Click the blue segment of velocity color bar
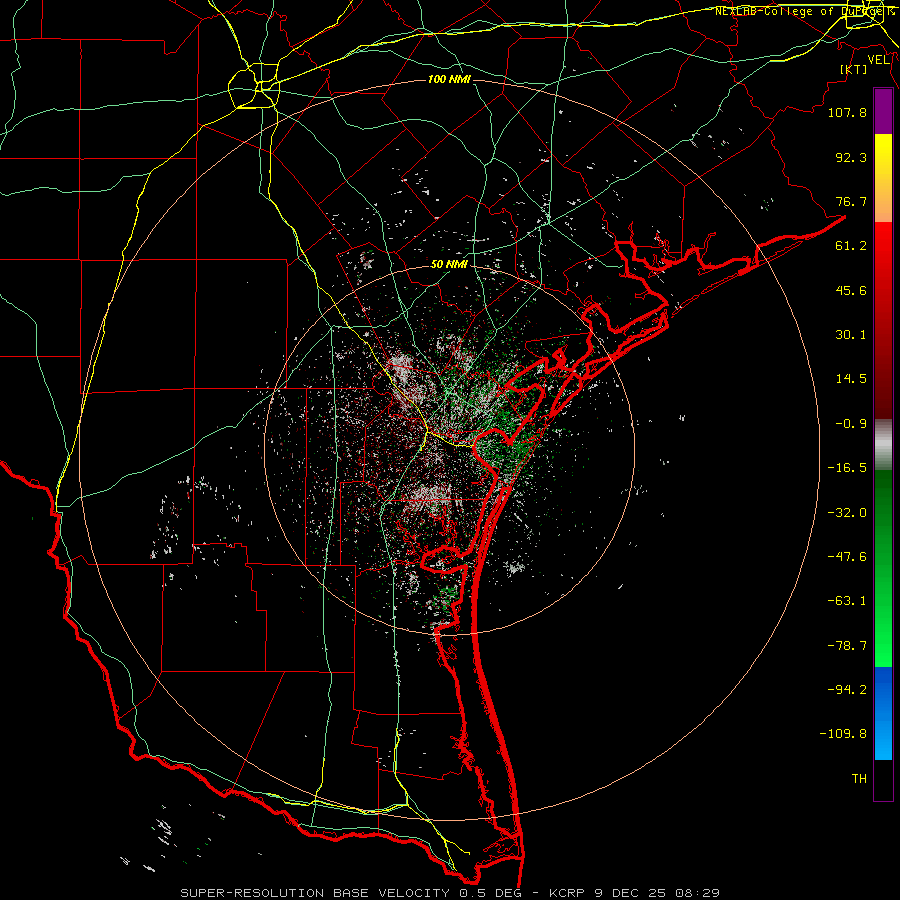Viewport: 900px width, 900px height. pyautogui.click(x=883, y=713)
